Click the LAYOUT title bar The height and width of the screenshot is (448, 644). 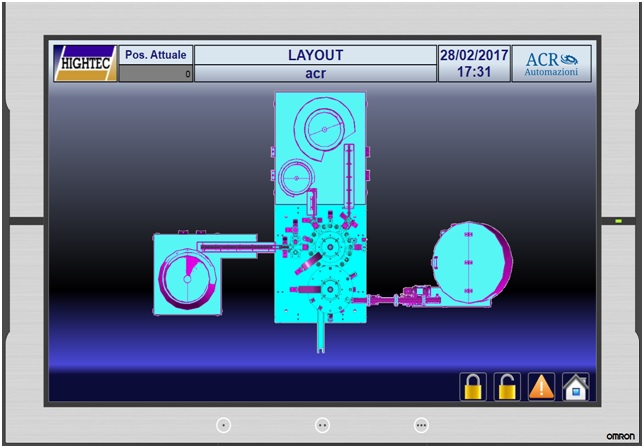pos(315,55)
